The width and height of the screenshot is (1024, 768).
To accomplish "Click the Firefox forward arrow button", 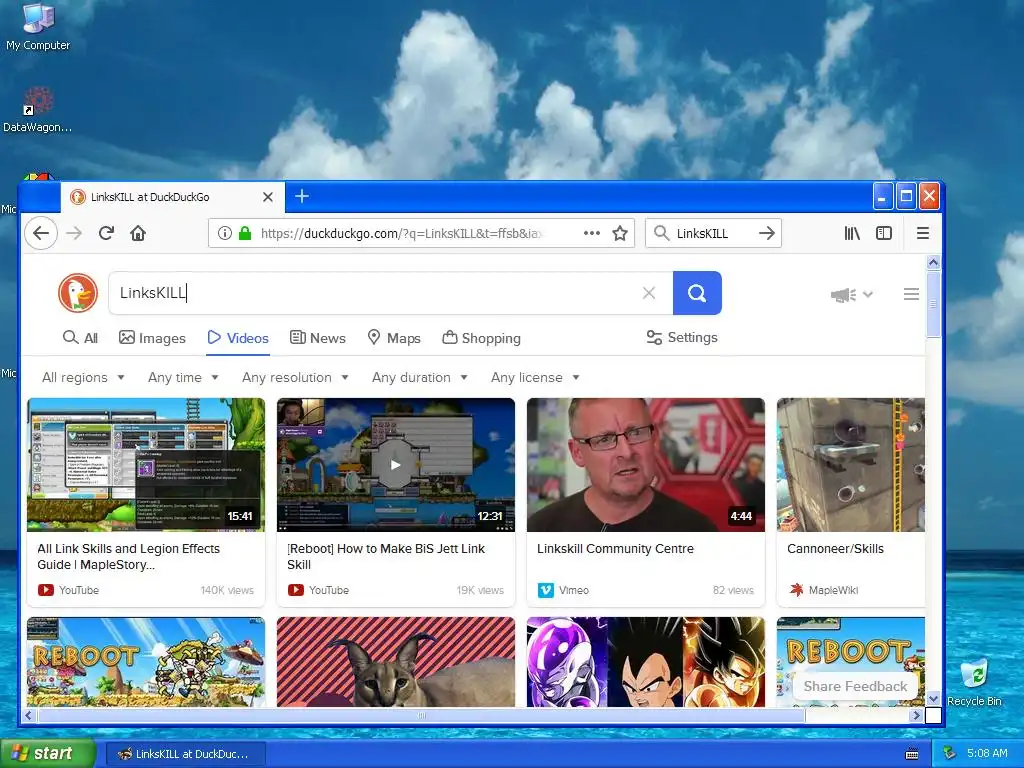I will 74,233.
